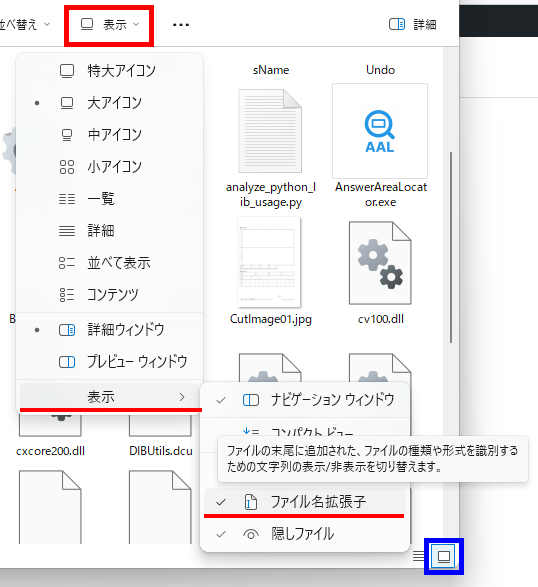Choose the 中アイコン view option

109,134
